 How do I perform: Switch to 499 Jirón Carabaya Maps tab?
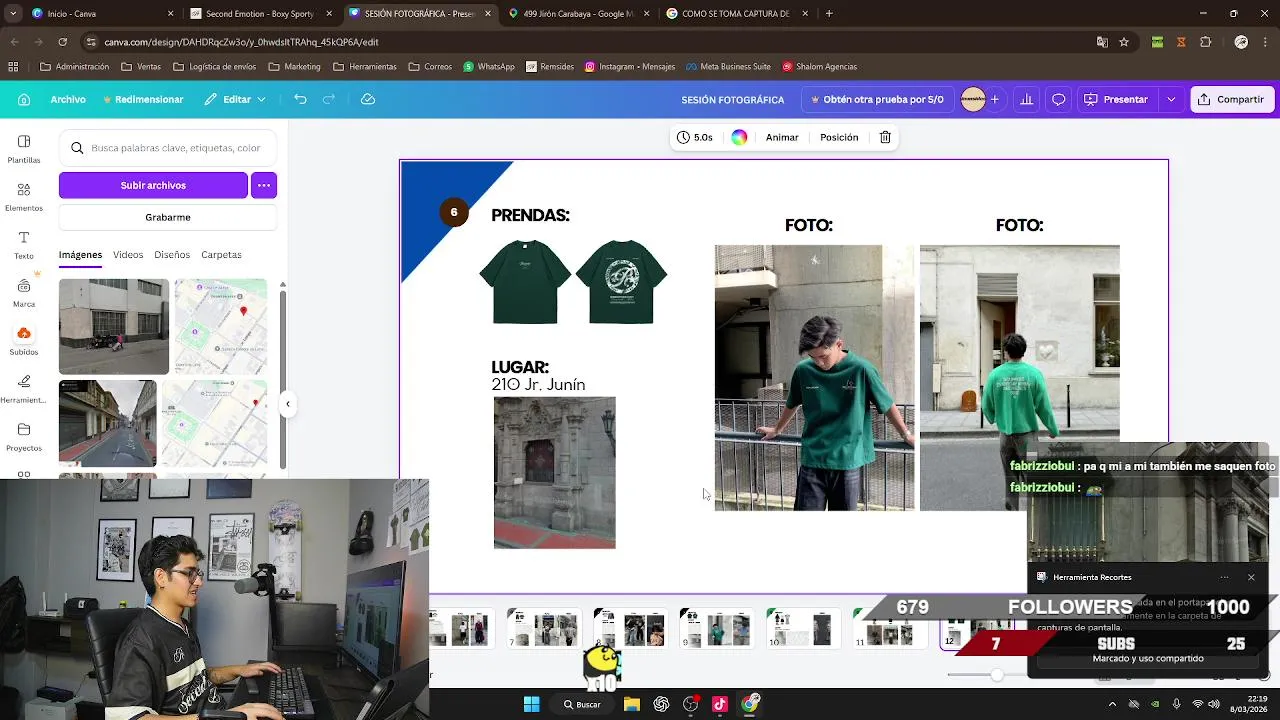click(578, 14)
